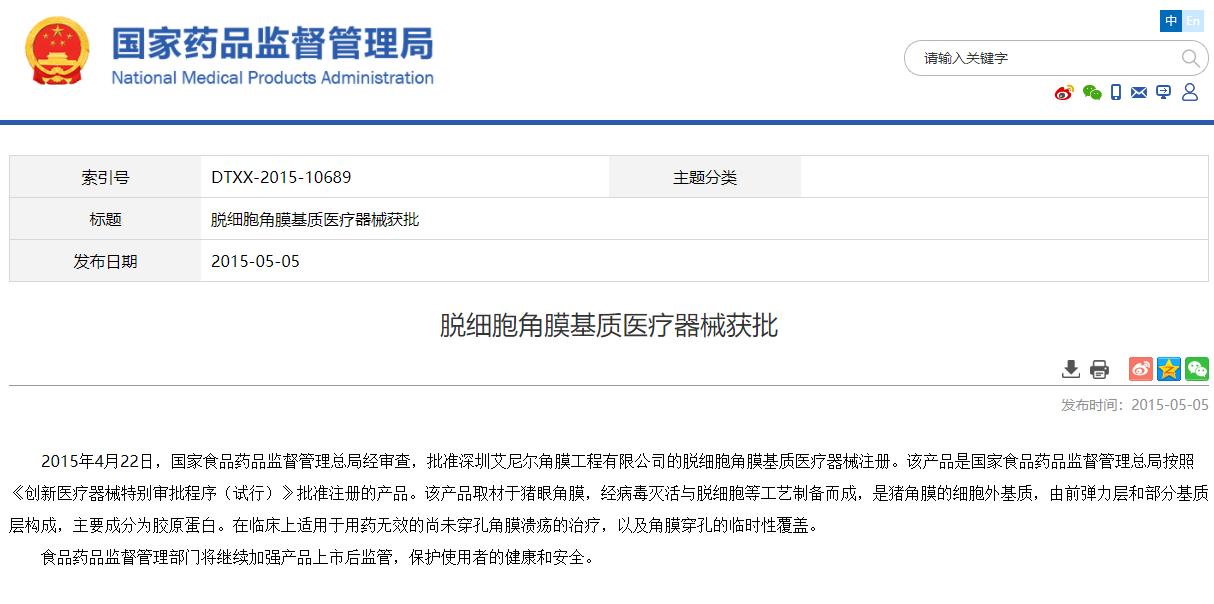1214x604 pixels.
Task: Share to QQ Zone with star icon
Action: [1169, 369]
